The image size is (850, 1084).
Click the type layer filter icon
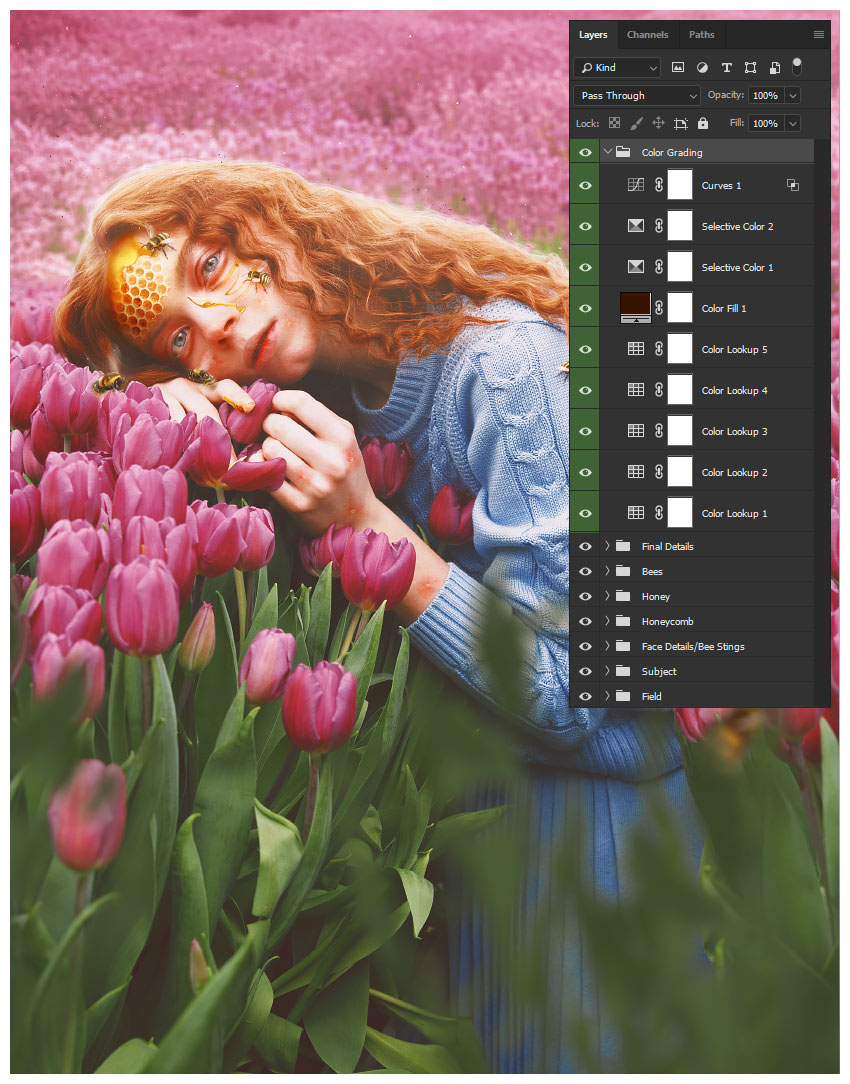726,67
